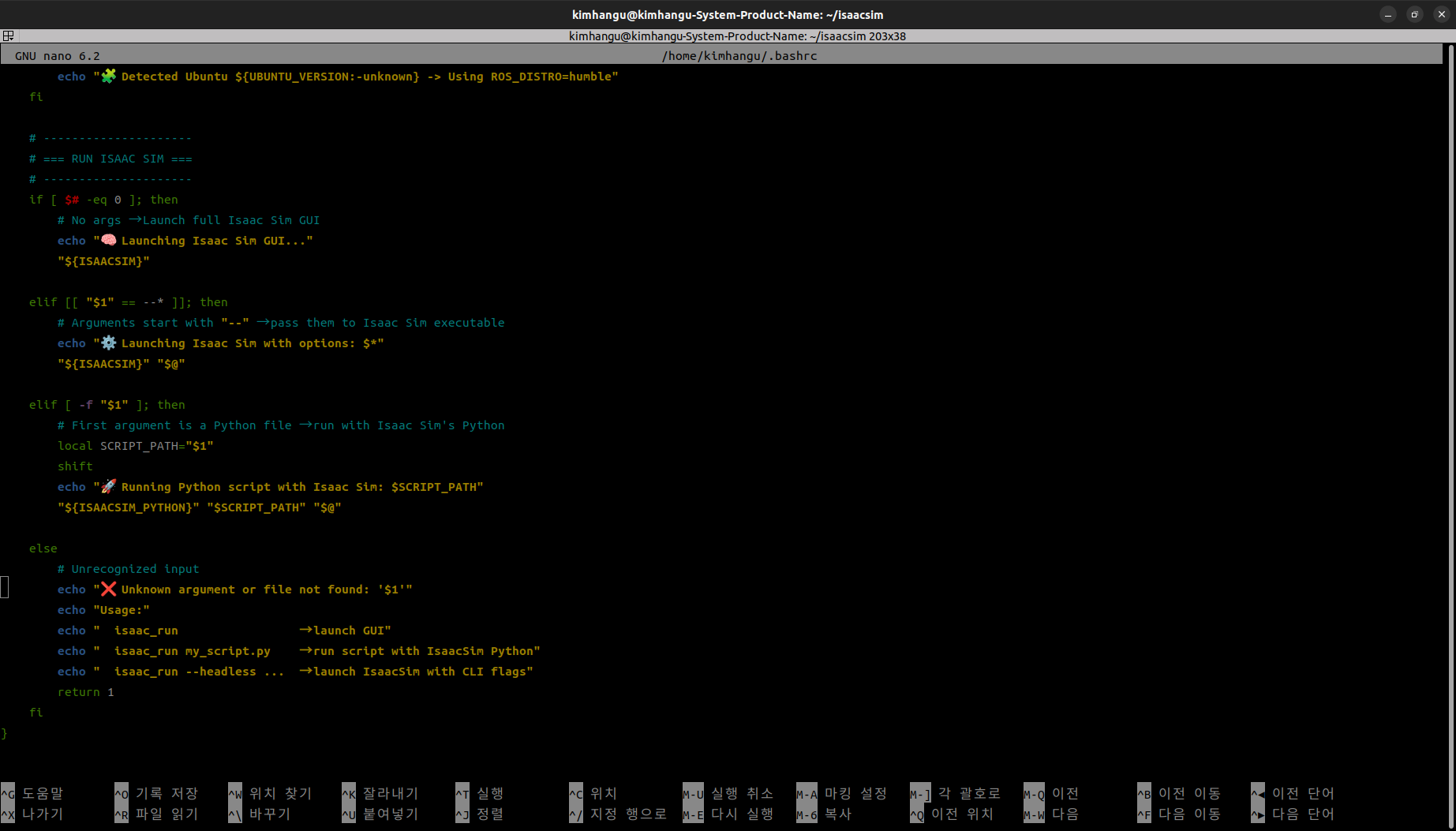1456x831 pixels.
Task: Place cursor on the 'return 1' line
Action: [85, 691]
